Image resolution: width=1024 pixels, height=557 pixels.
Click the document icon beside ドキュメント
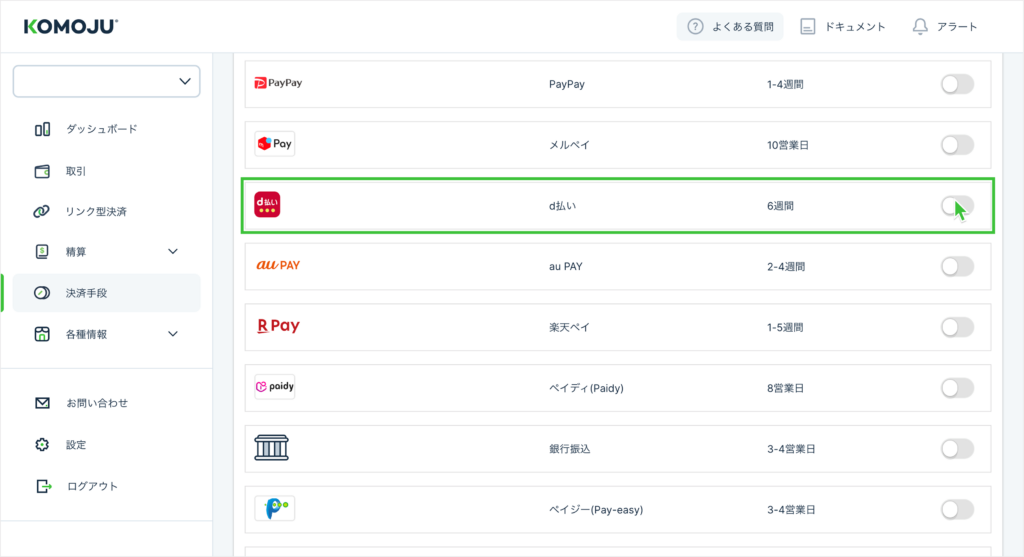pos(808,27)
